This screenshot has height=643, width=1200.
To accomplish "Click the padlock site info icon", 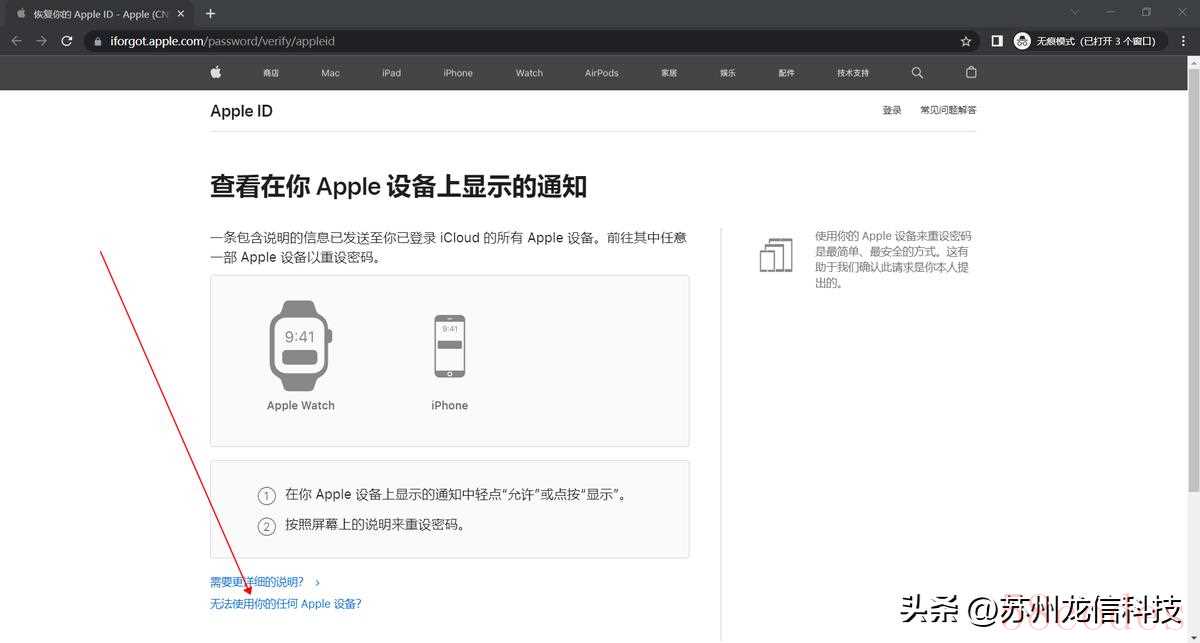I will coord(97,41).
